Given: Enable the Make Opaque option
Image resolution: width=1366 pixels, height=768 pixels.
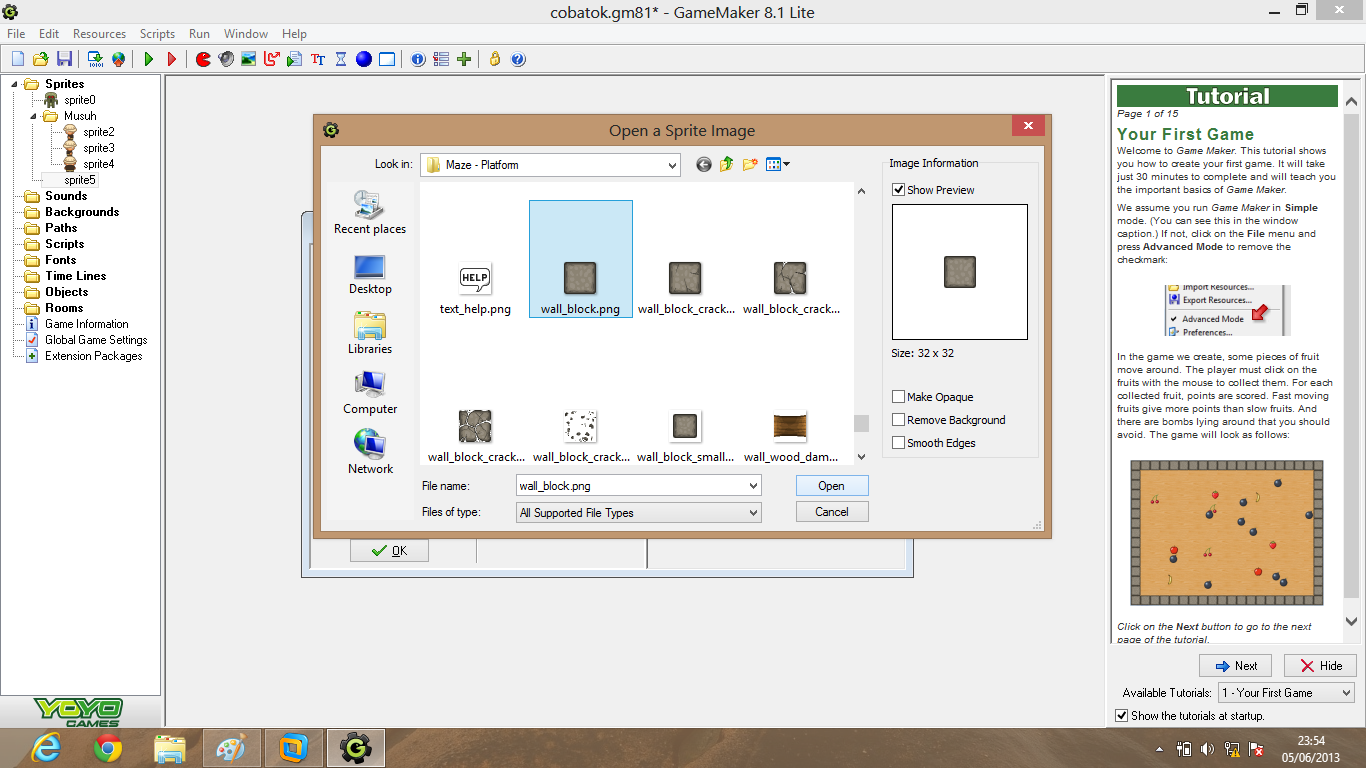Looking at the screenshot, I should tap(898, 397).
